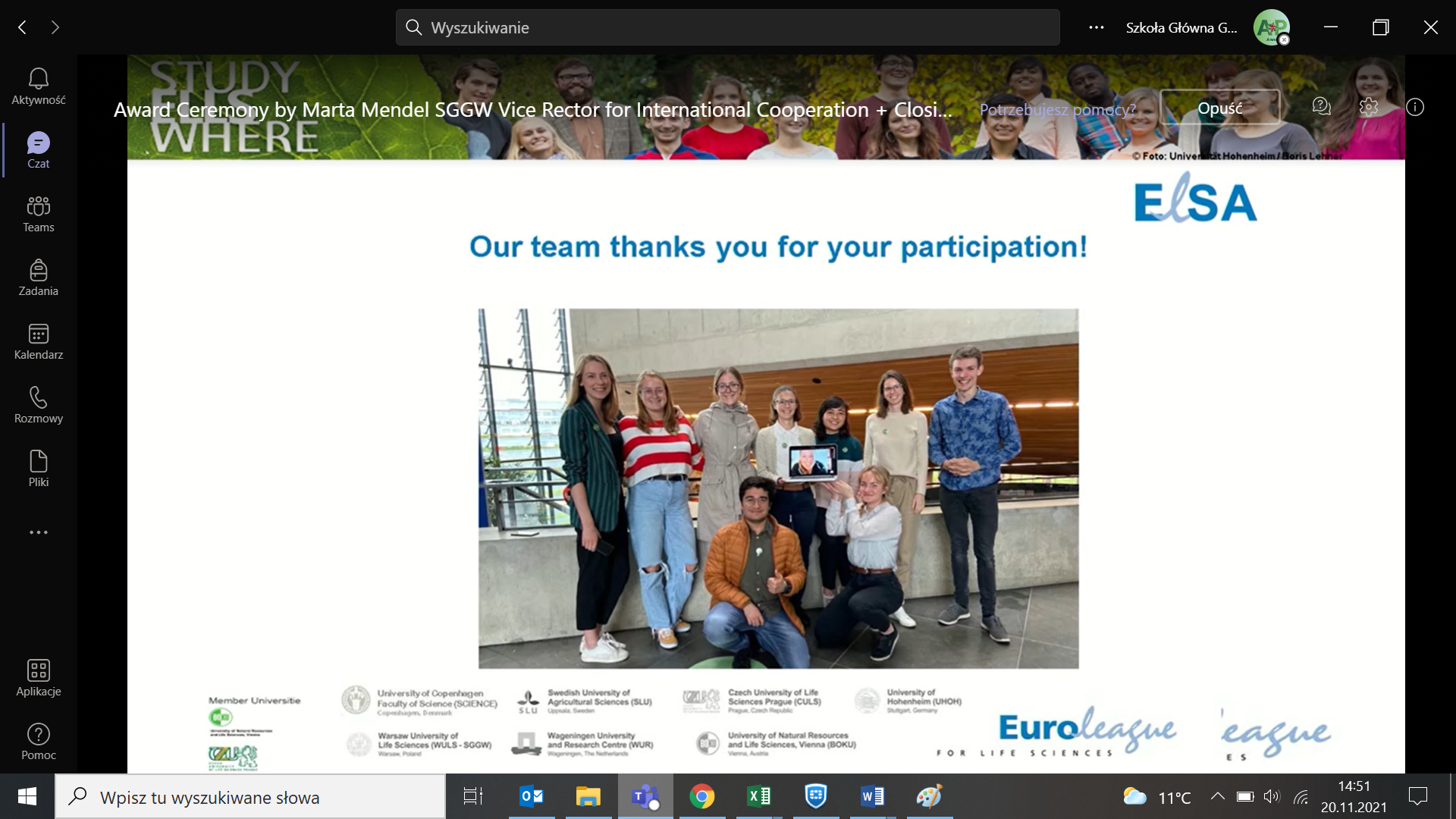
Task: Open Rozmowy calls section
Action: (38, 405)
